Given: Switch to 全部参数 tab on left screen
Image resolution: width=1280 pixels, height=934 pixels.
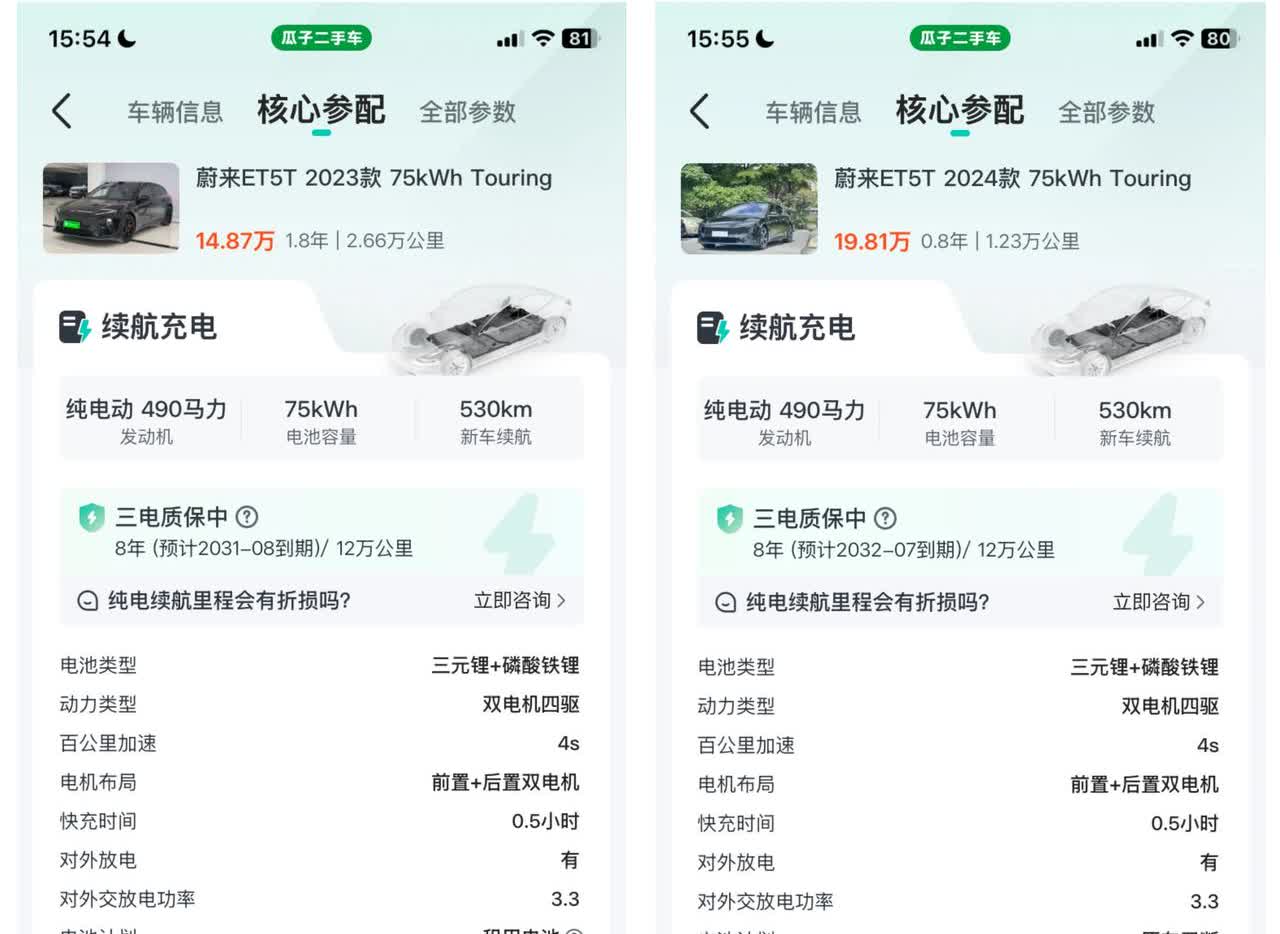Looking at the screenshot, I should [467, 112].
